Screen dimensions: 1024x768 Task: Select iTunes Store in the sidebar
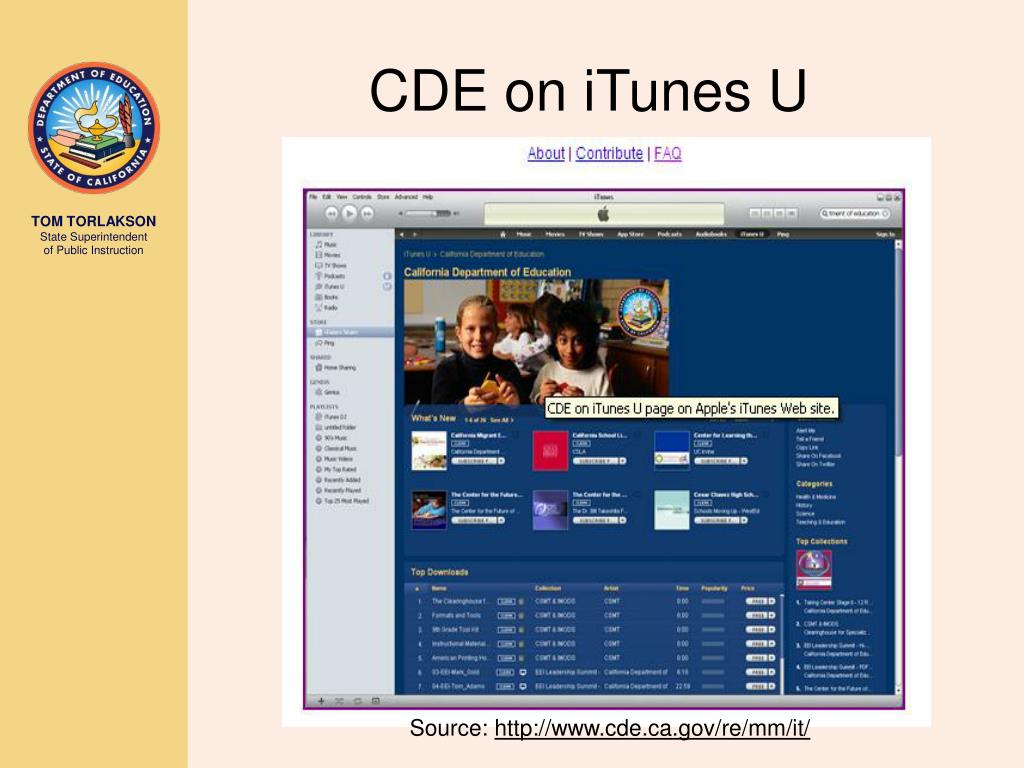coord(350,332)
